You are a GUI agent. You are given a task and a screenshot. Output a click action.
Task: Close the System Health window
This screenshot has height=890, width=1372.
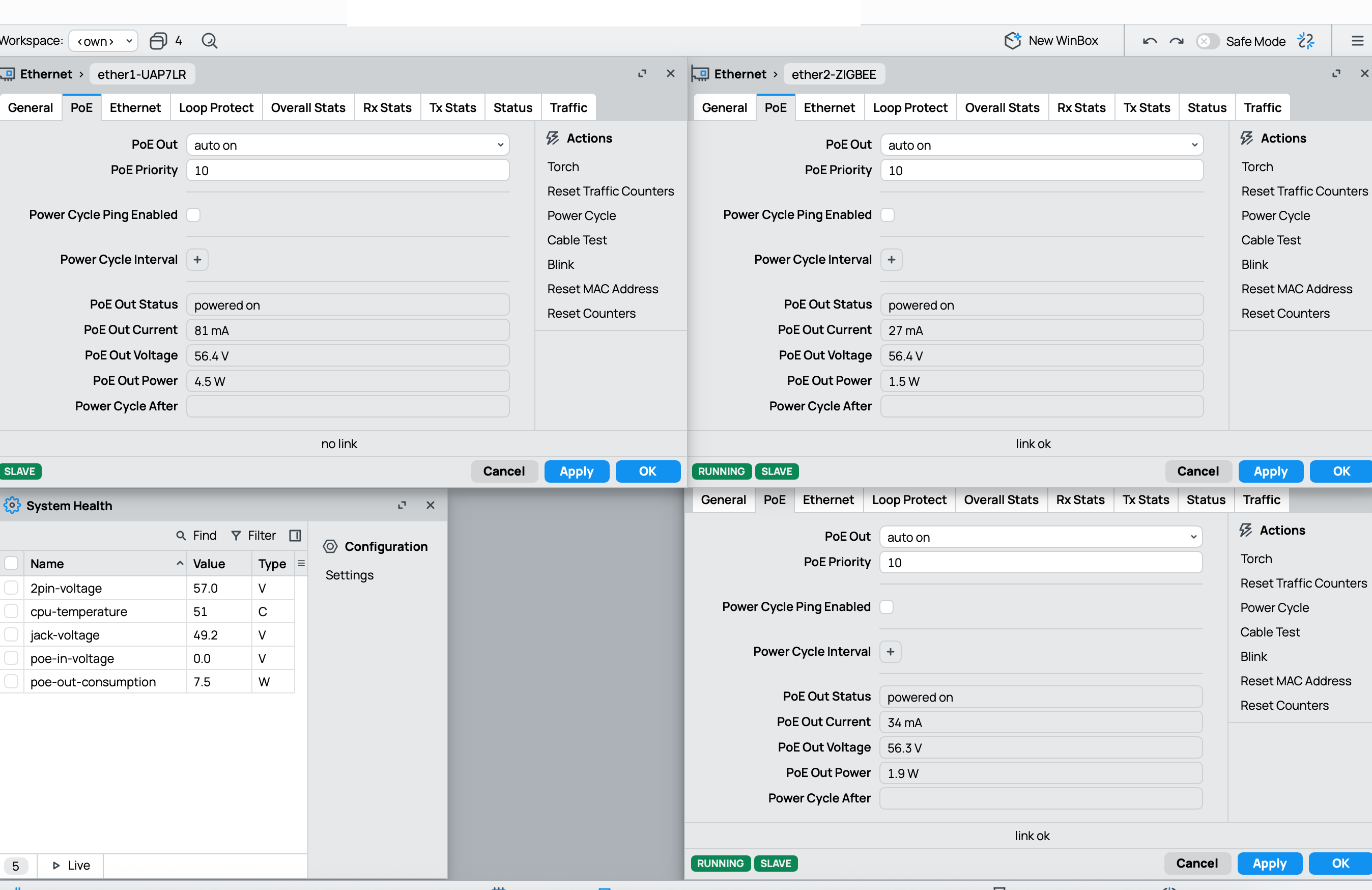pyautogui.click(x=430, y=505)
